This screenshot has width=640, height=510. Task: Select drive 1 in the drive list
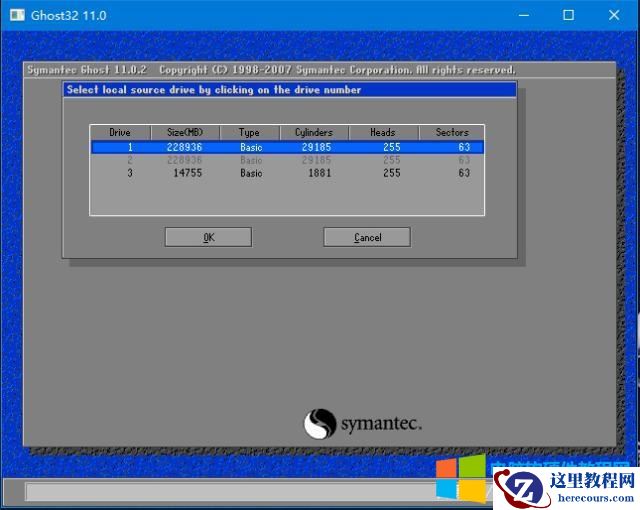[x=287, y=147]
